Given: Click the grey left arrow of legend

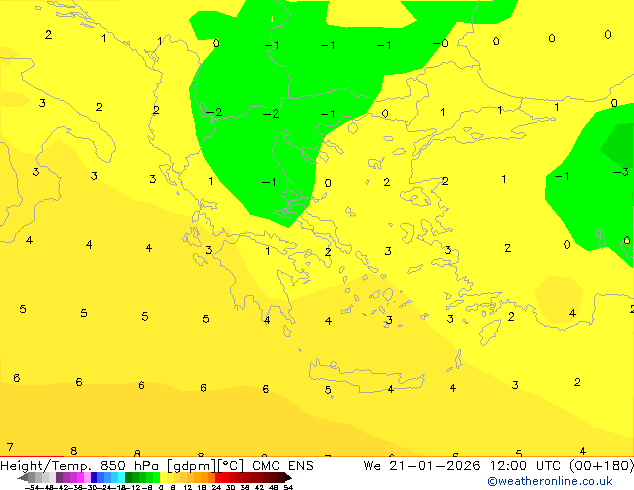Looking at the screenshot, I should click(x=23, y=478).
